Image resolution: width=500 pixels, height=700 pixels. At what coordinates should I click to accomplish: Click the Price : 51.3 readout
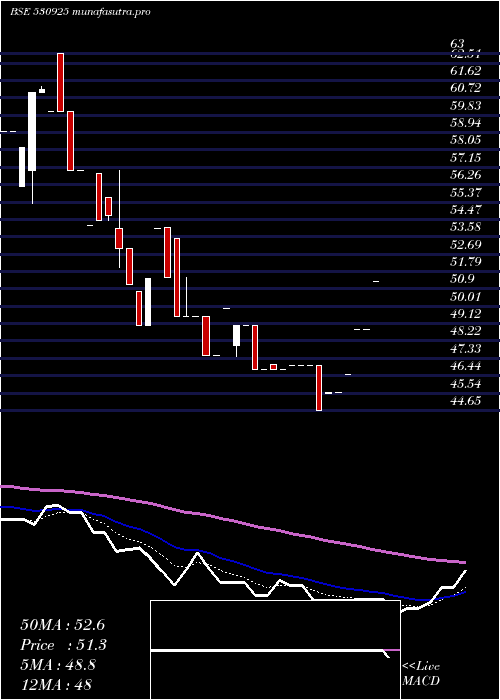click(x=63, y=645)
